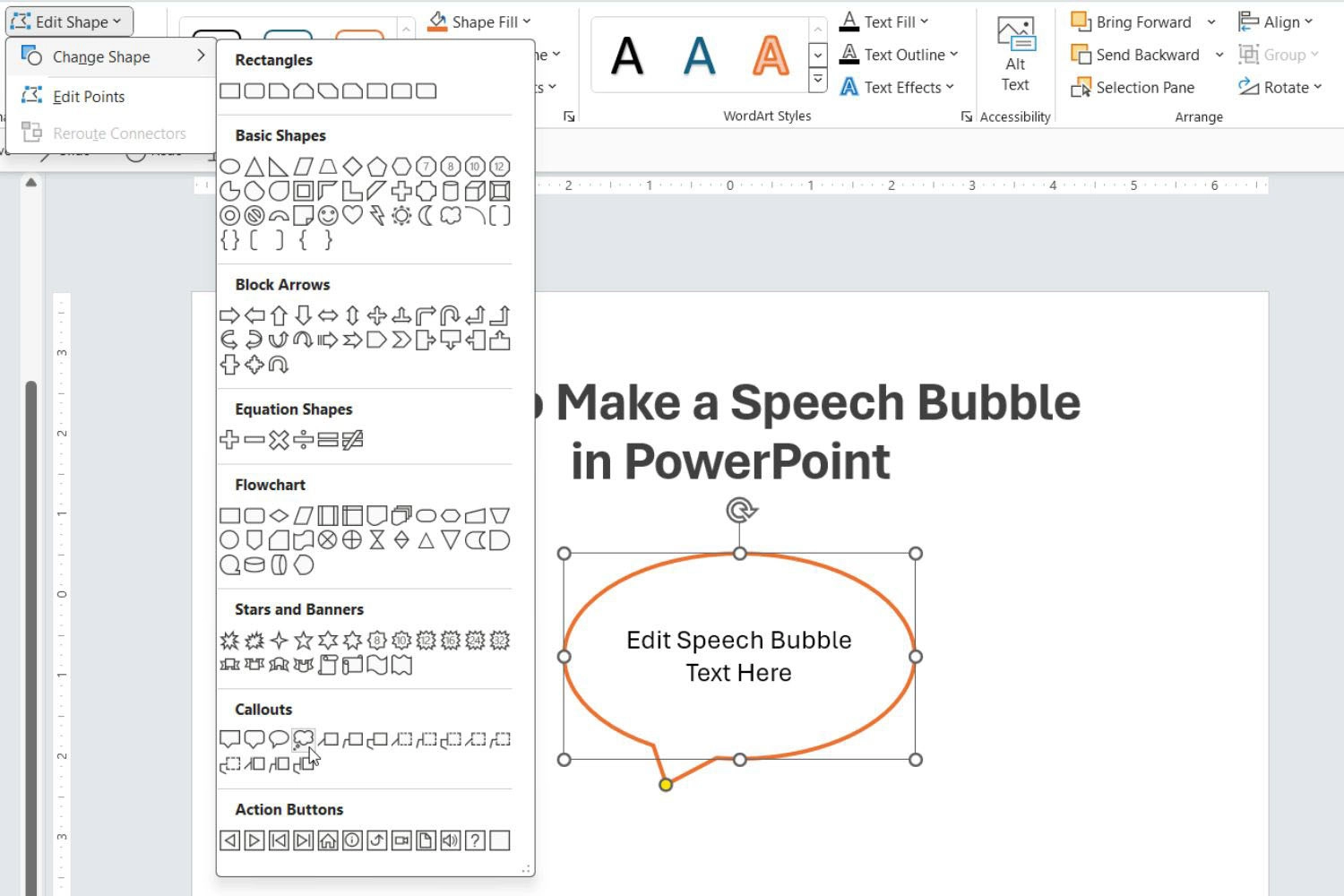Expand the Bring Forward arrow menu
This screenshot has height=896, width=1344.
pyautogui.click(x=1211, y=22)
